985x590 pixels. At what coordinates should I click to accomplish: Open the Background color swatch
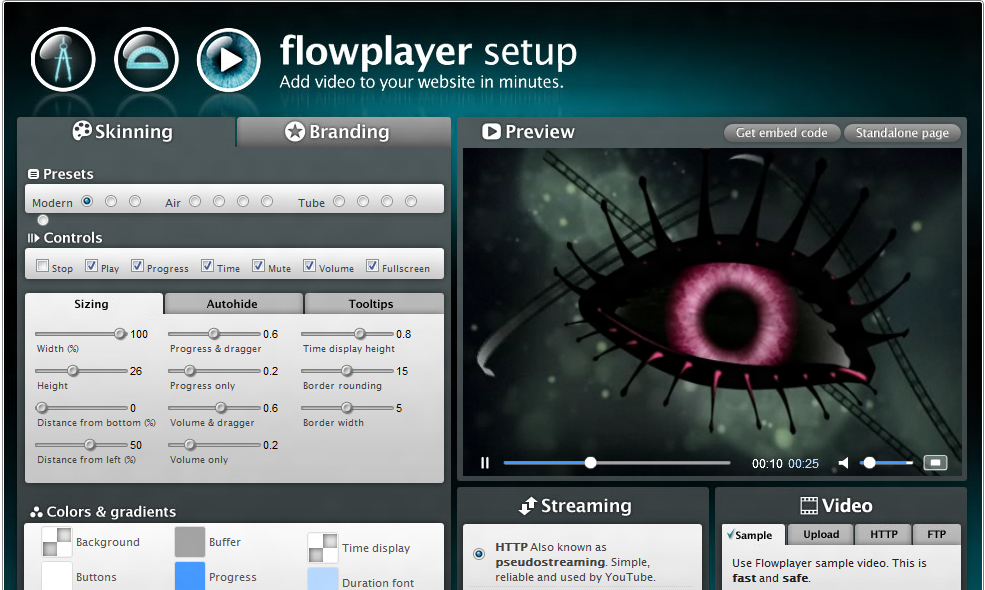[57, 542]
